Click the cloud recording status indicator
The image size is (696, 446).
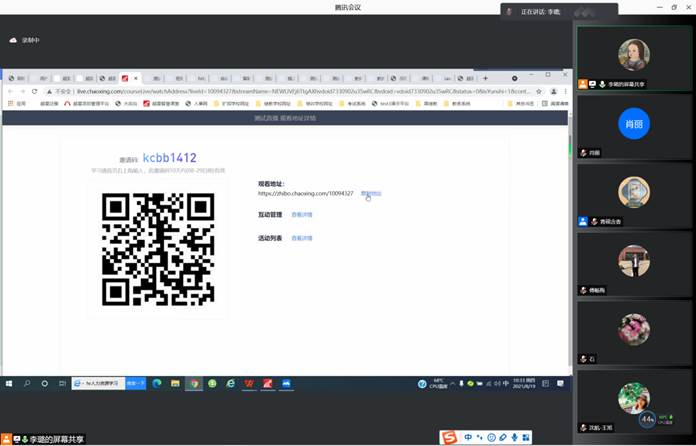pos(24,40)
